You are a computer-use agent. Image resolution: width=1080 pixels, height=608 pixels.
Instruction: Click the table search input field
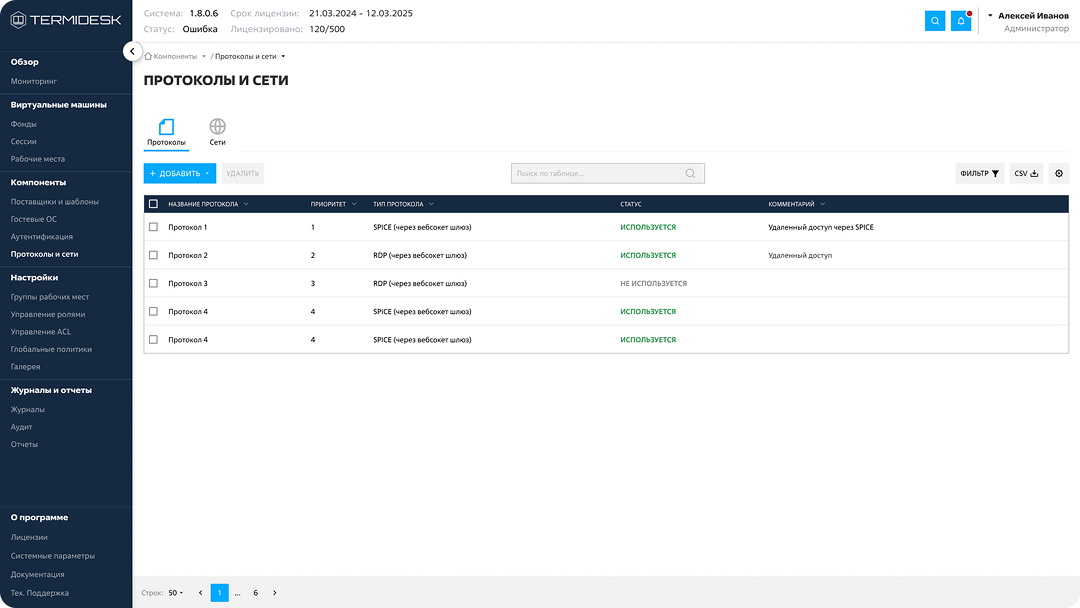click(x=598, y=174)
